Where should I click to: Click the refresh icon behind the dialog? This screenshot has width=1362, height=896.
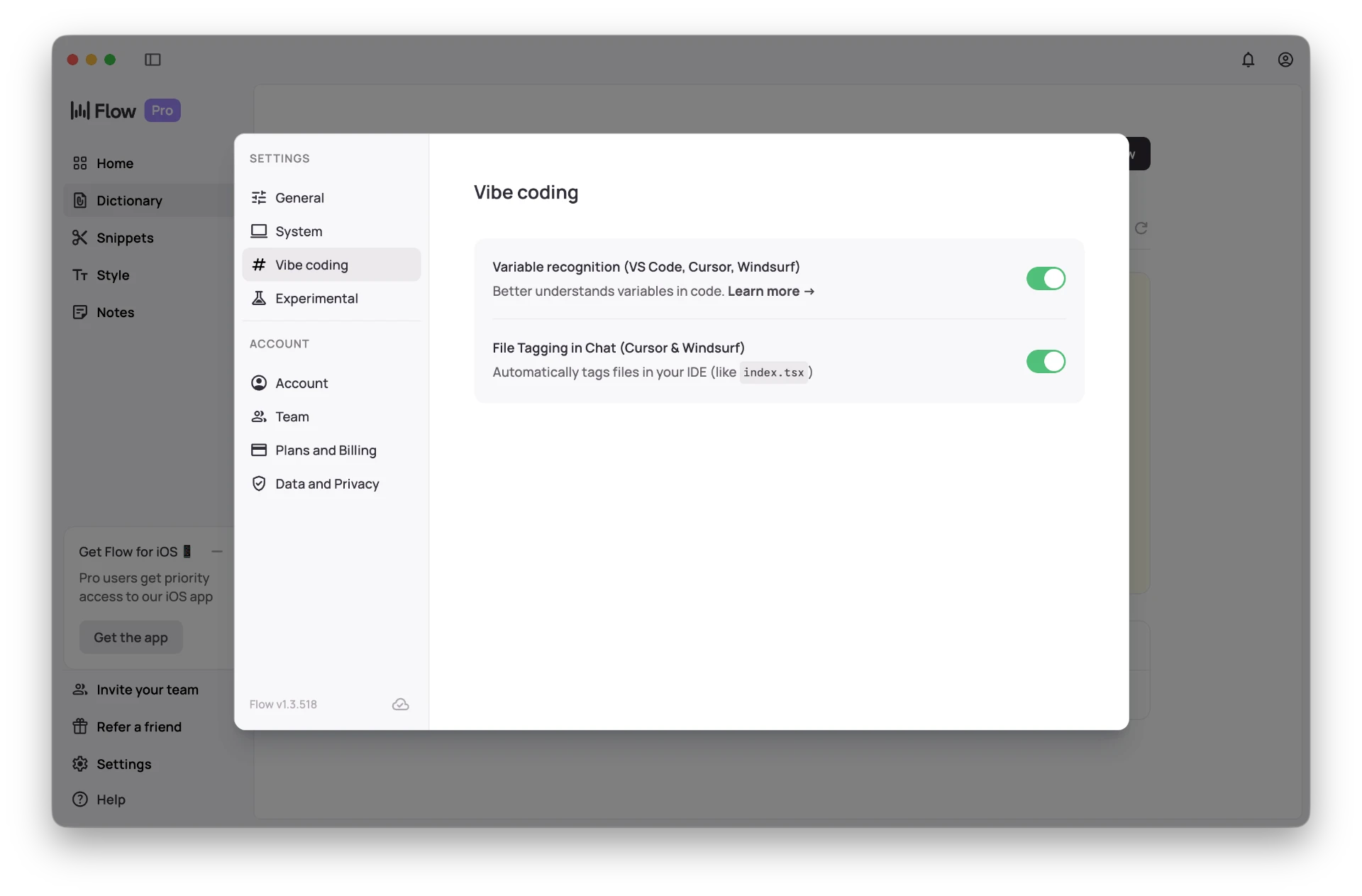[x=1141, y=228]
